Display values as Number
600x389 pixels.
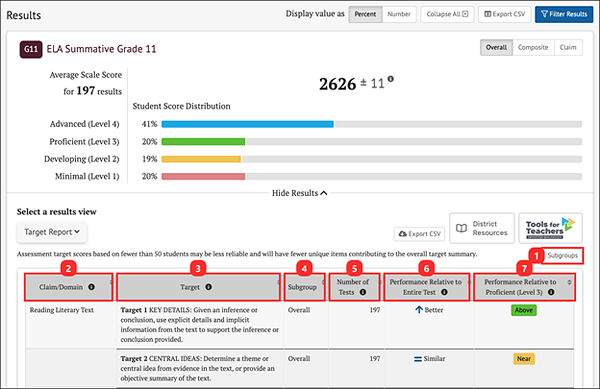[399, 14]
